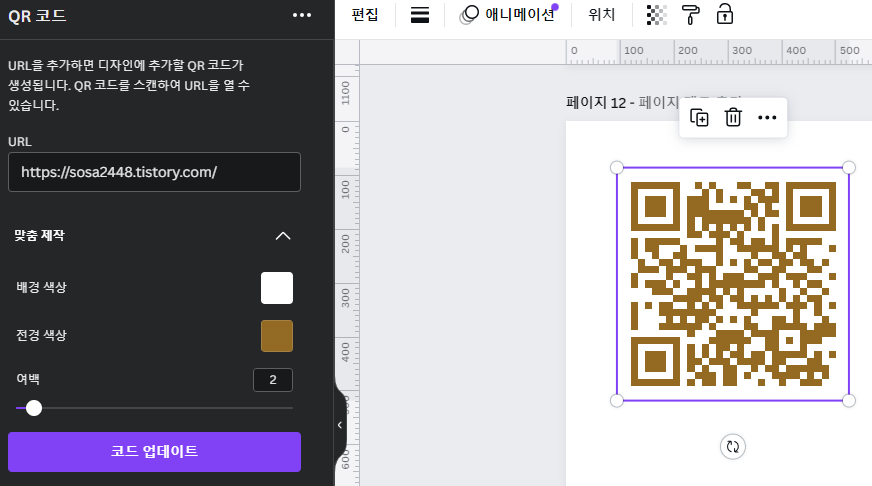This screenshot has width=872, height=486.
Task: Click the rotate handle below QR code
Action: point(732,447)
